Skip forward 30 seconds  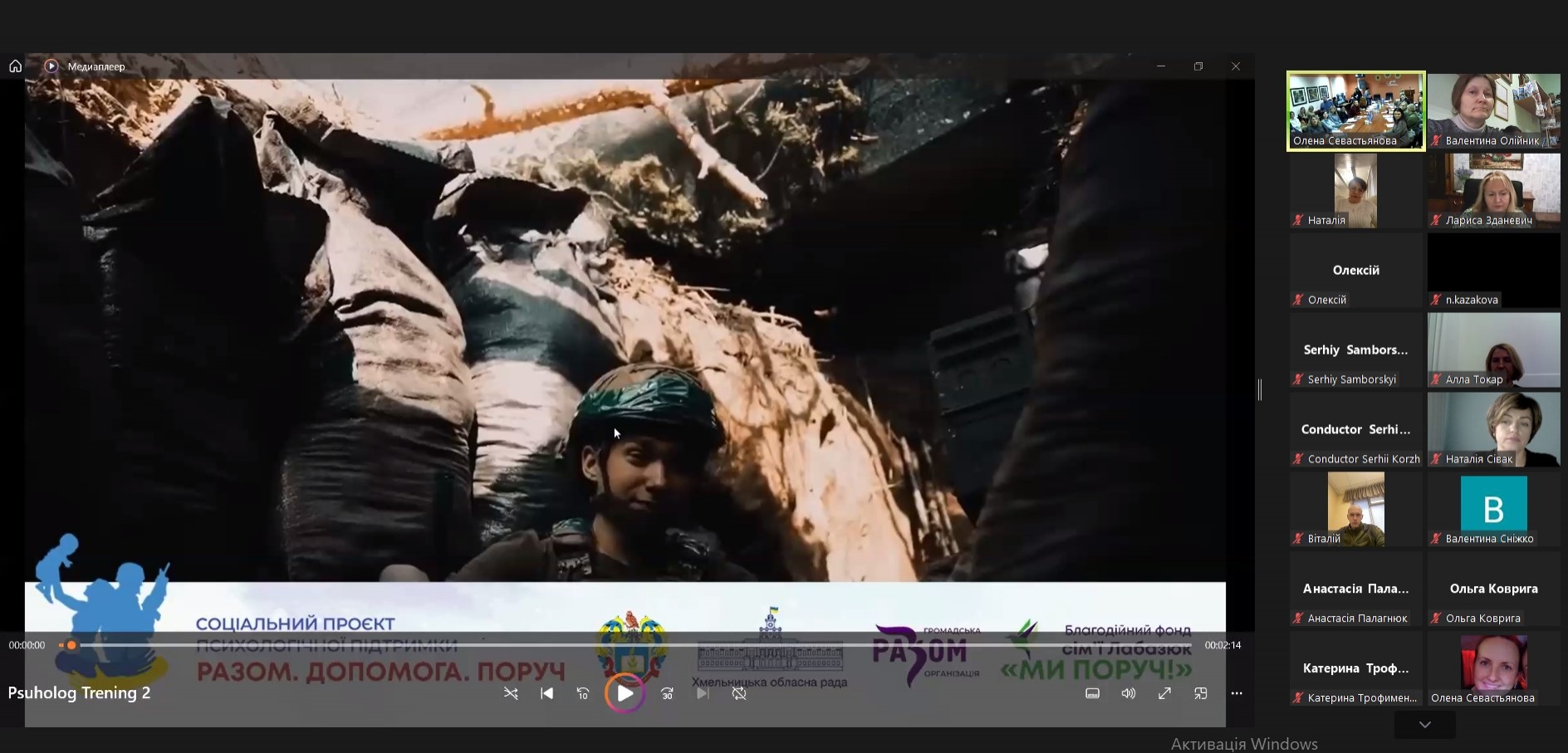point(667,693)
